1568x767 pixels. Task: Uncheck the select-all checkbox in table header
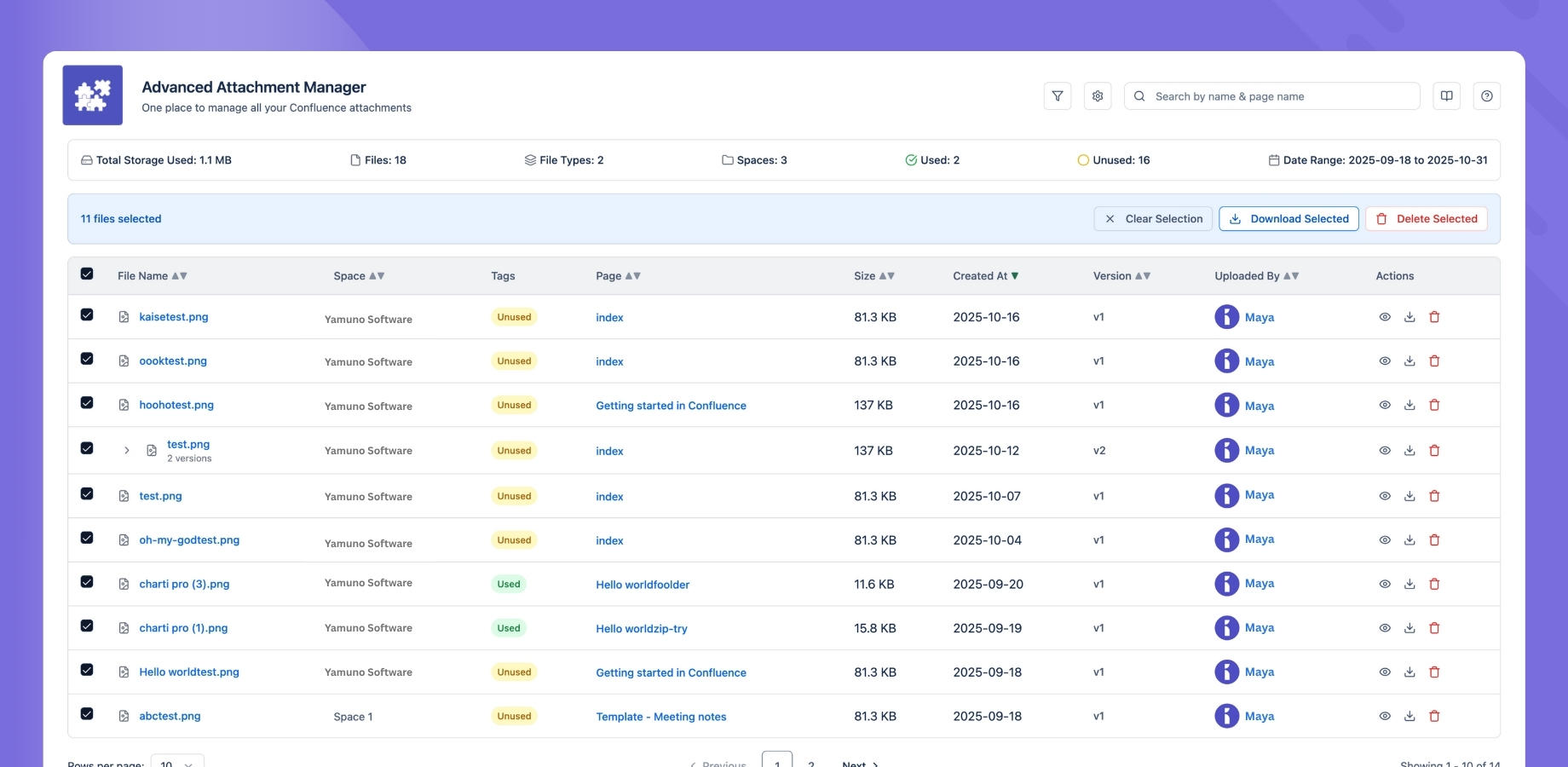point(87,274)
